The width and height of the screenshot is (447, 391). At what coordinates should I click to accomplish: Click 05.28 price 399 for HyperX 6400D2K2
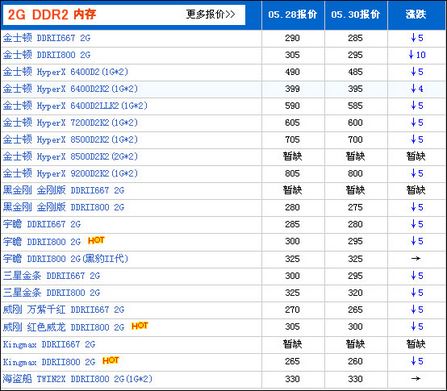pos(292,89)
